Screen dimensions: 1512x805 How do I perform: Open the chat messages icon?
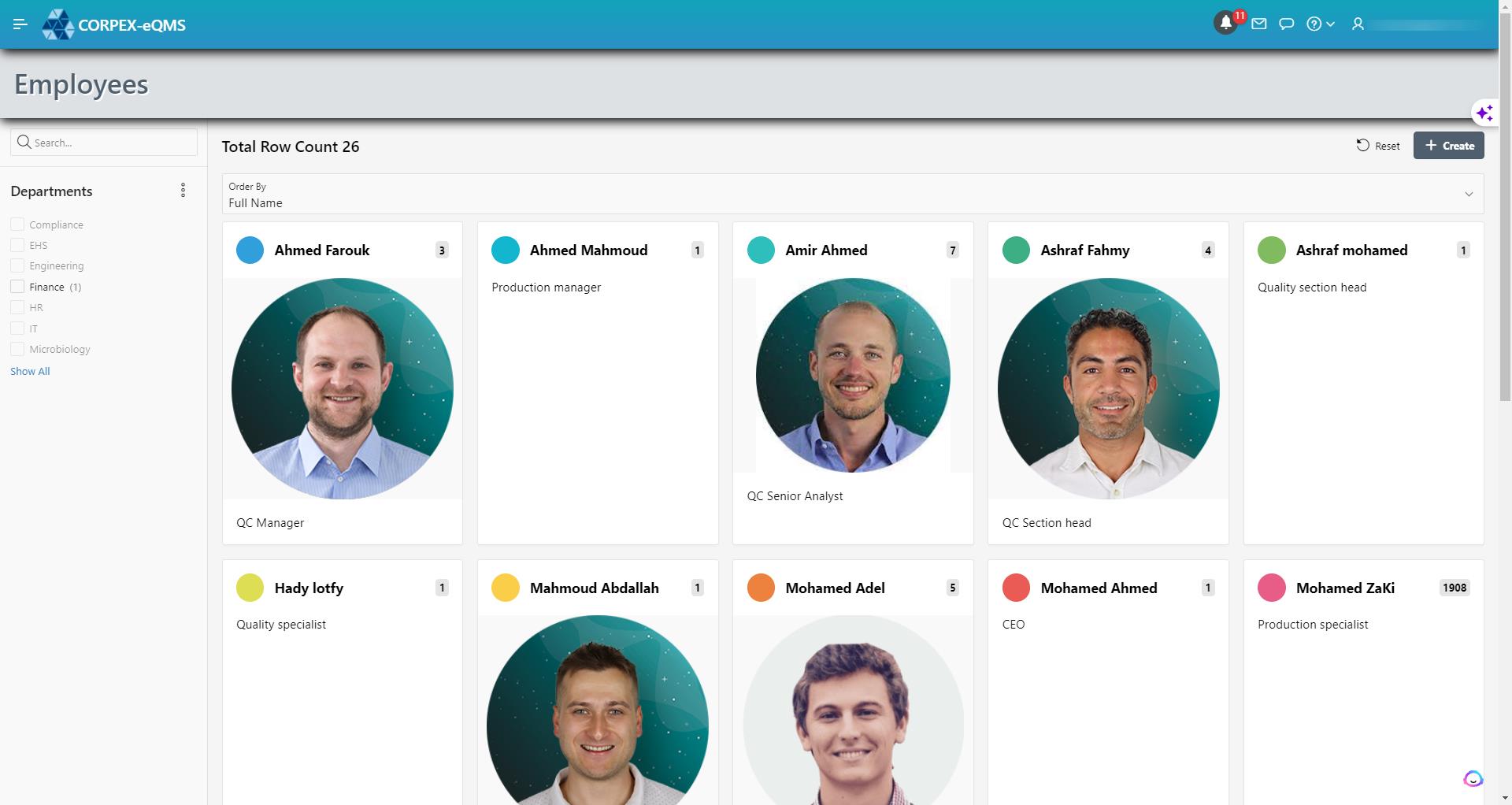(1287, 24)
